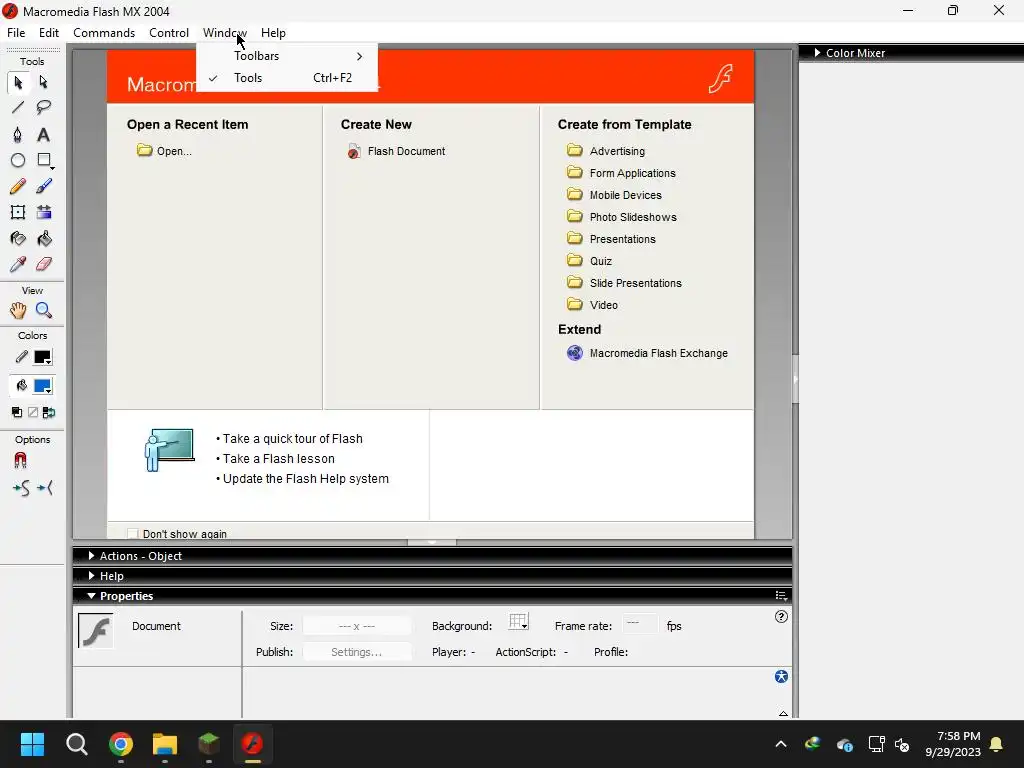The height and width of the screenshot is (768, 1024).
Task: Expand the Help panel
Action: pyautogui.click(x=91, y=576)
